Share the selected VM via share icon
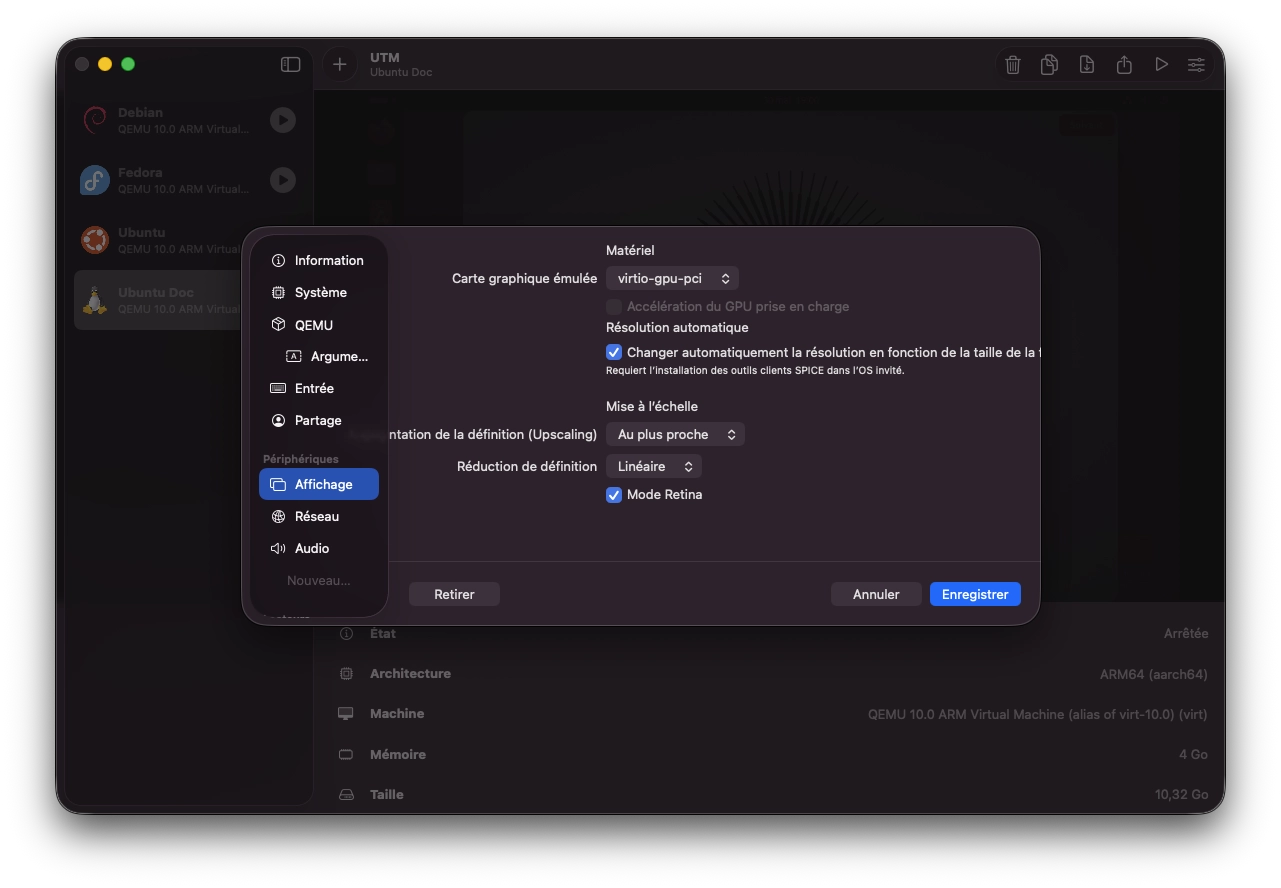The width and height of the screenshot is (1281, 888). click(1124, 65)
